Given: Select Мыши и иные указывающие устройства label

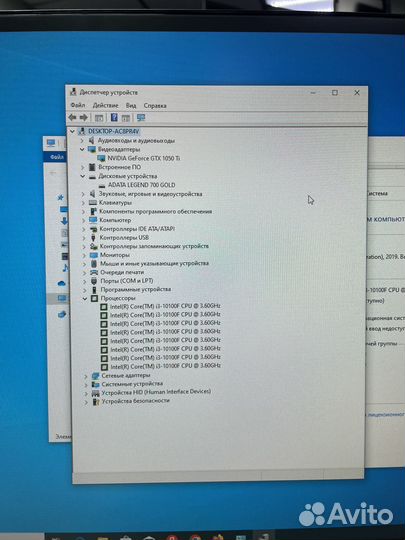Looking at the screenshot, I should pos(154,263).
